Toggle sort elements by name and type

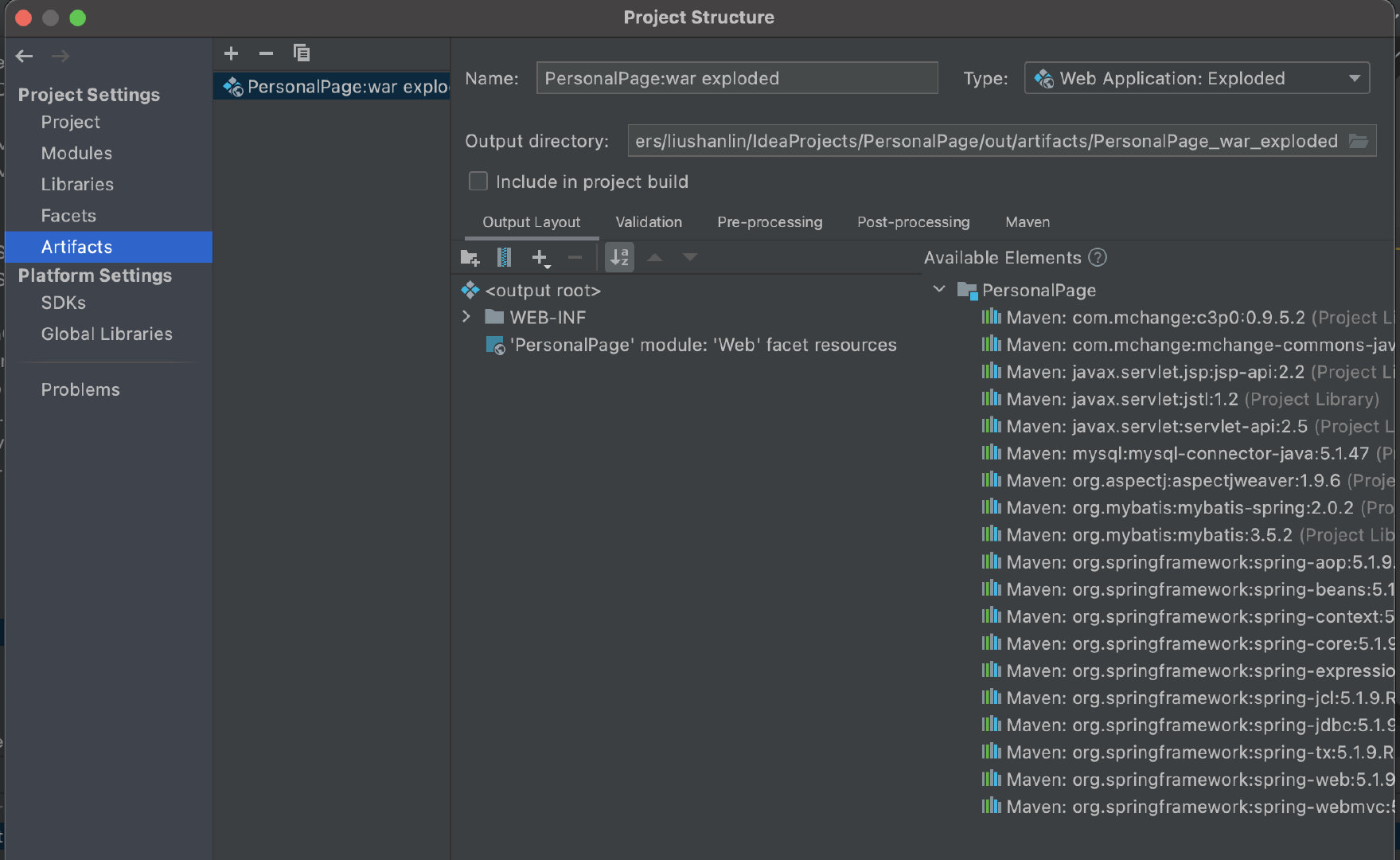point(619,257)
